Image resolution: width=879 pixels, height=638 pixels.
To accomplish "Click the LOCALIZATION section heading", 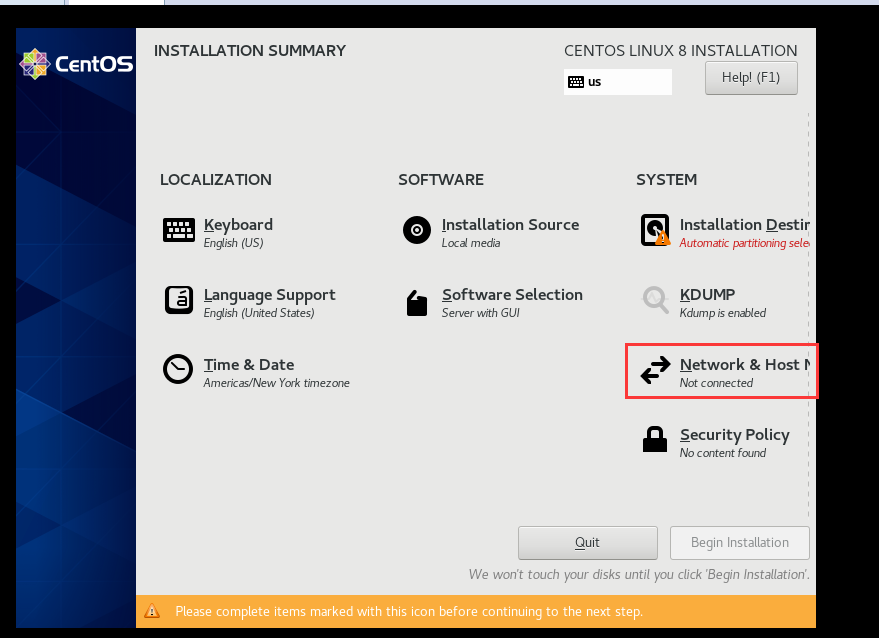I will 216,180.
